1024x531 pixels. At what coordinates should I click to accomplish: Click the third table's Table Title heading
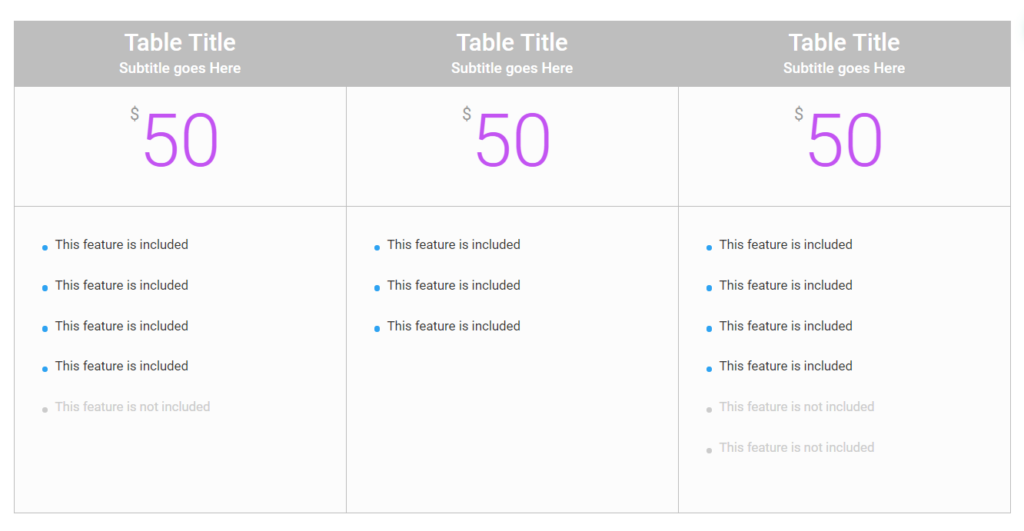click(x=844, y=43)
